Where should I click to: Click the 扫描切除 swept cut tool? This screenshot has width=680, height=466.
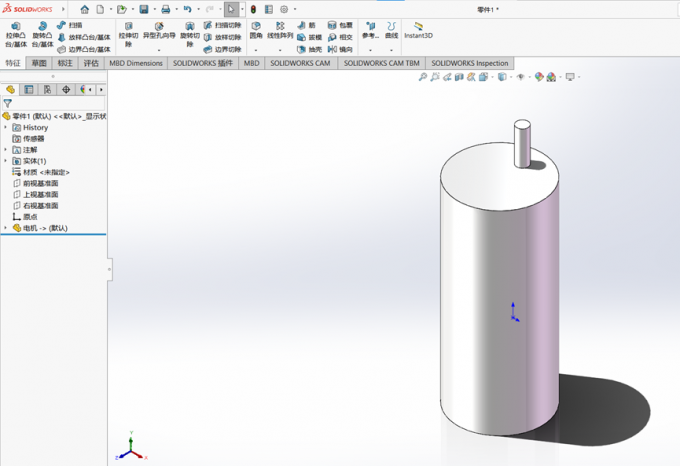222,25
